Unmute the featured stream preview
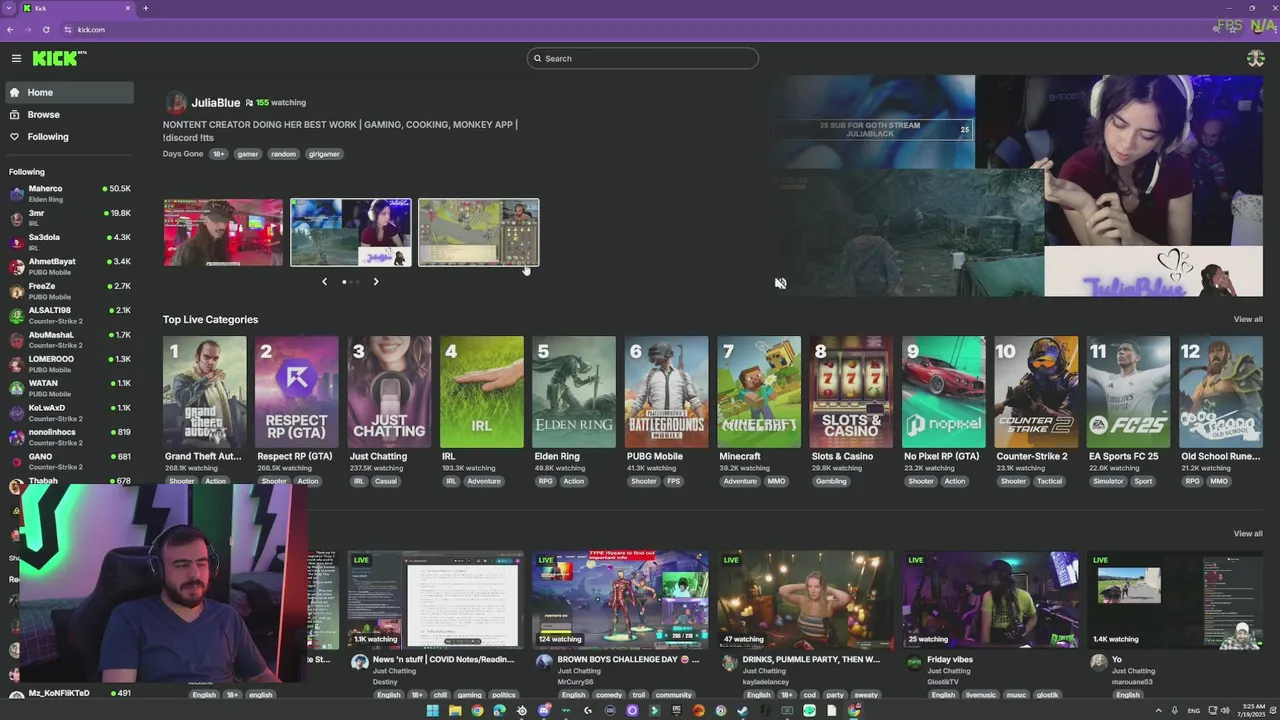Image resolution: width=1280 pixels, height=720 pixels. 780,283
